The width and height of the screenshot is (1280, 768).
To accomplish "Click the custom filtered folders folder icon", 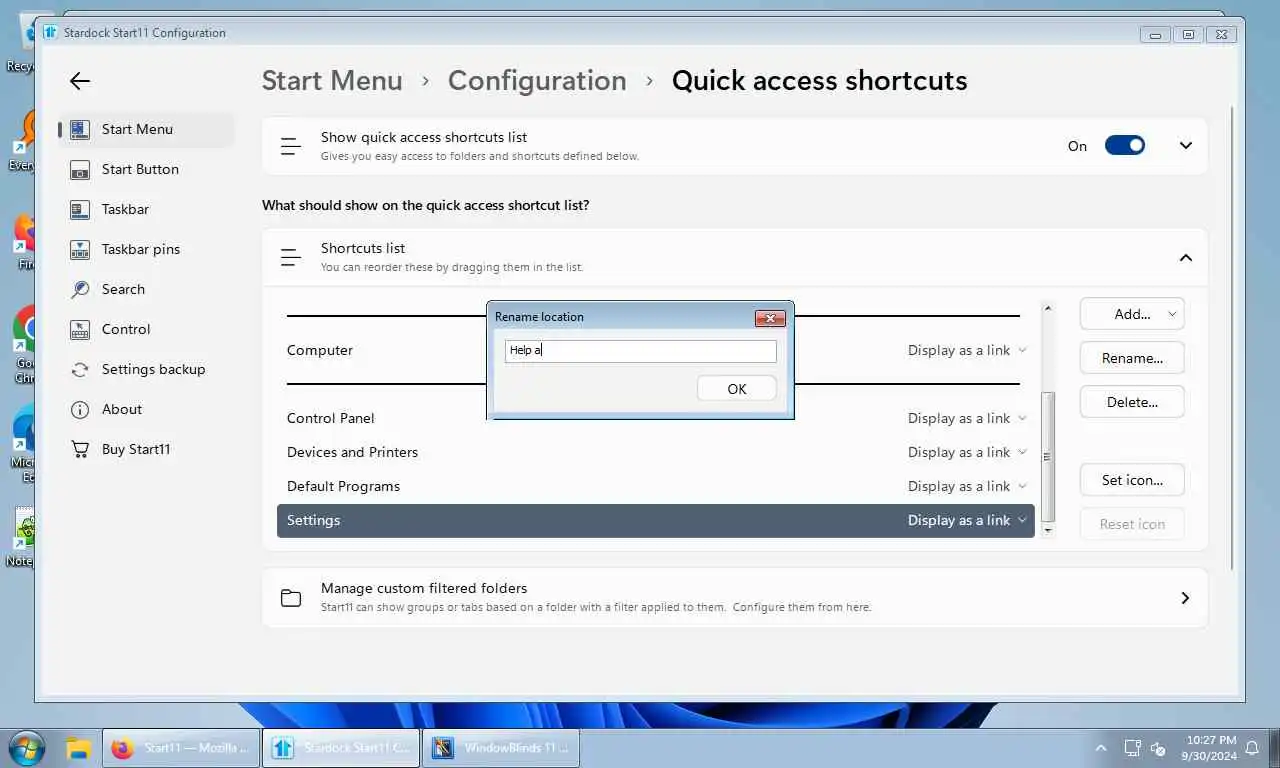I will 291,598.
